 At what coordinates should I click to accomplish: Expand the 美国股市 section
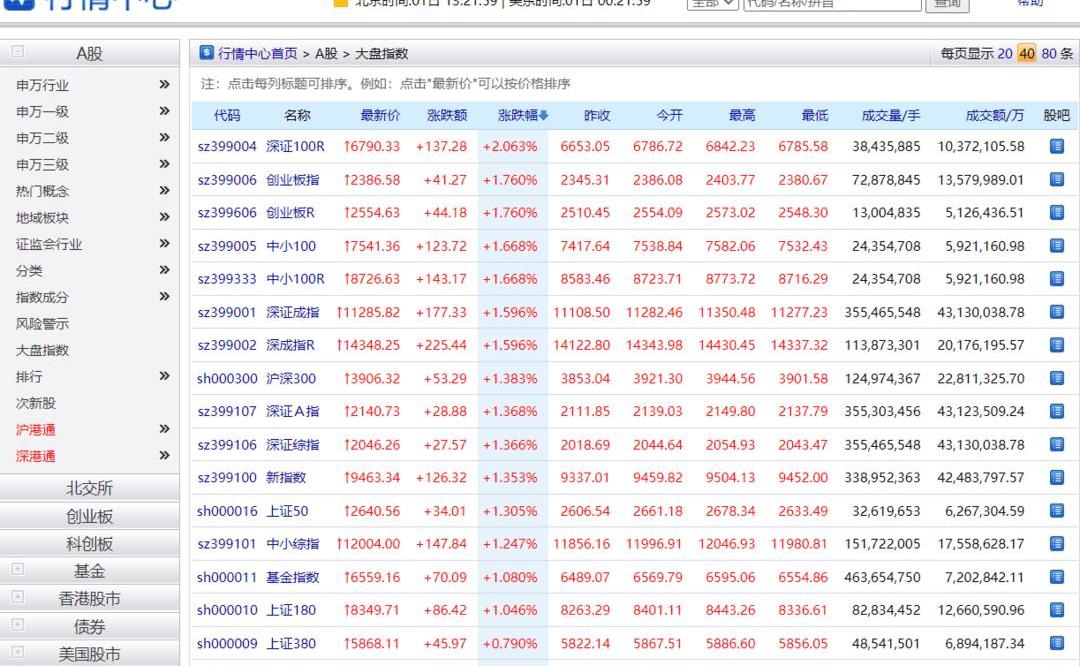coord(18,652)
